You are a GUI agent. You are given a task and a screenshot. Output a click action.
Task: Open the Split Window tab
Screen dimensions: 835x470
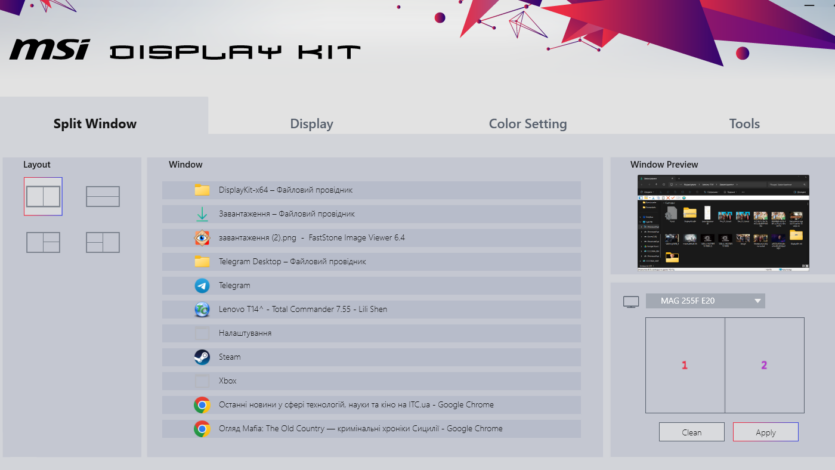(x=104, y=116)
